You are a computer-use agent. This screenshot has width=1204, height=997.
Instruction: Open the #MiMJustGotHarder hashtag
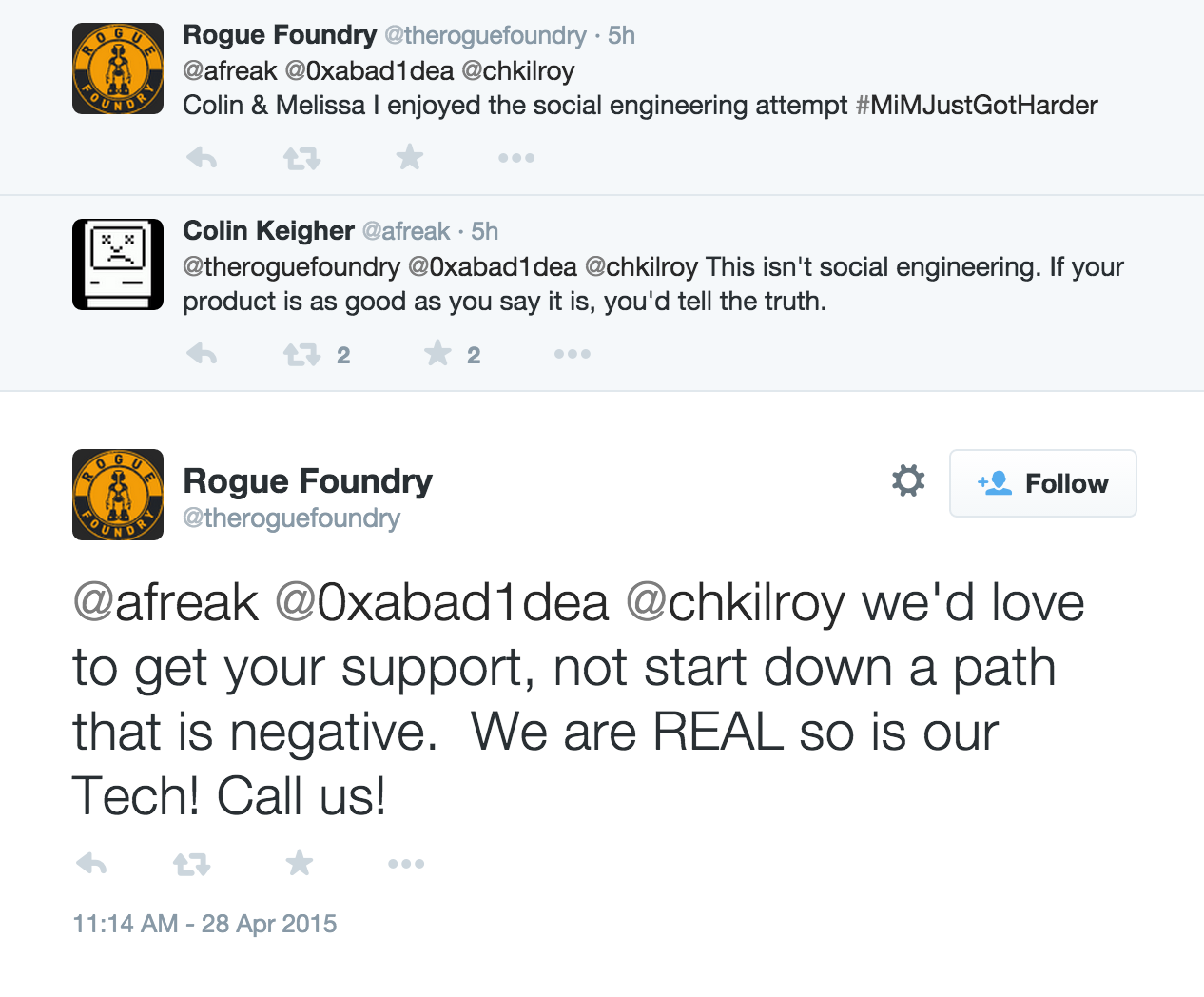pyautogui.click(x=977, y=105)
